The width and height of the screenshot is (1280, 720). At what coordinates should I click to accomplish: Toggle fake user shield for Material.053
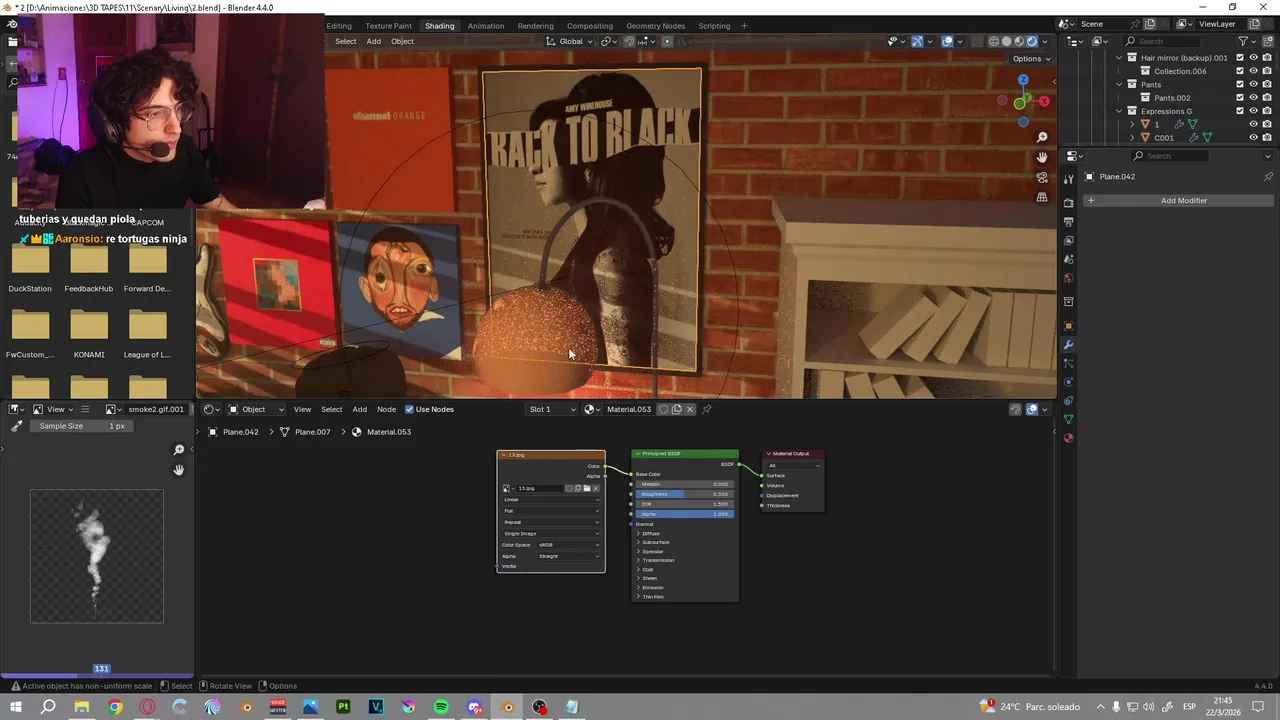tap(663, 409)
